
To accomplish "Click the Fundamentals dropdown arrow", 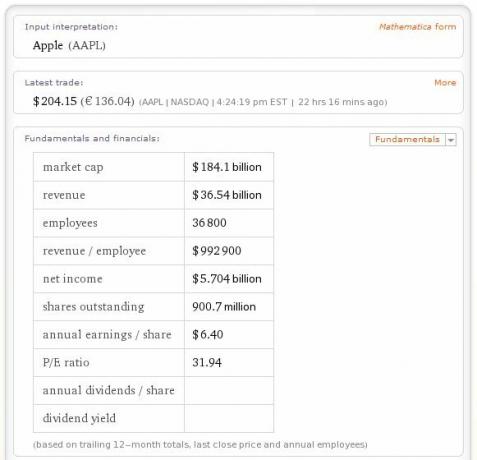I will click(x=451, y=140).
